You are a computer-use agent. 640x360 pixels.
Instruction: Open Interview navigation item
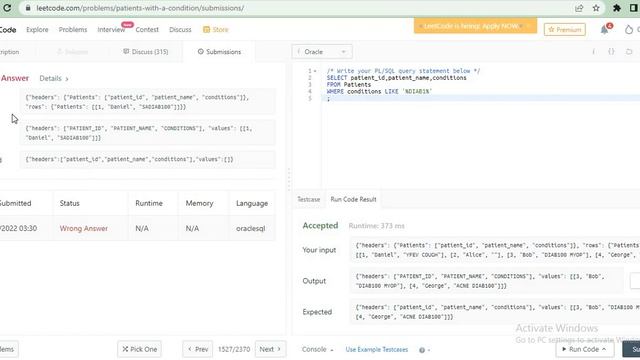111,29
